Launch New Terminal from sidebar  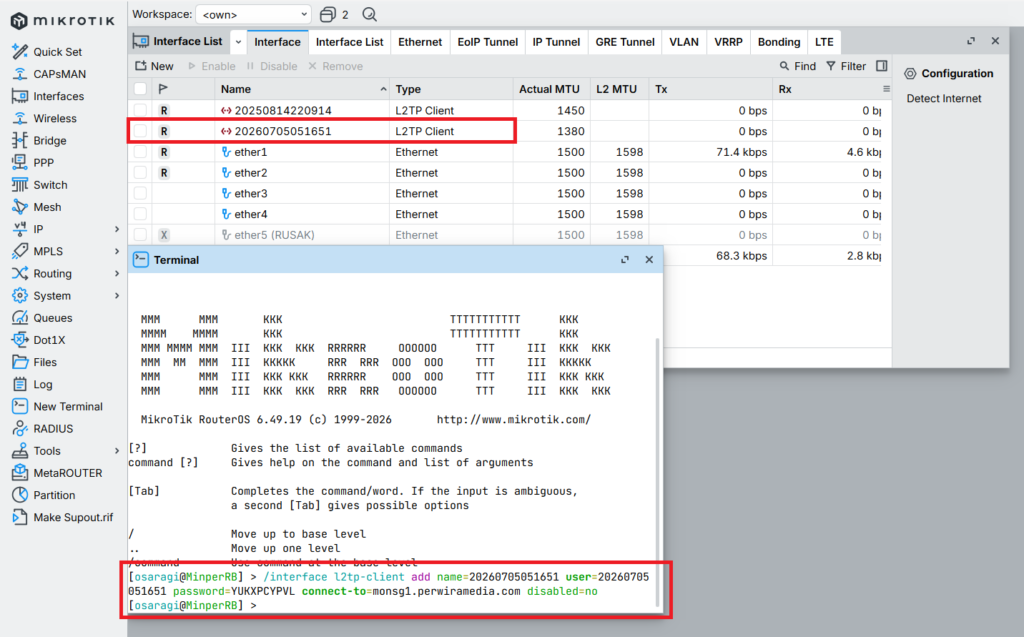pos(57,406)
